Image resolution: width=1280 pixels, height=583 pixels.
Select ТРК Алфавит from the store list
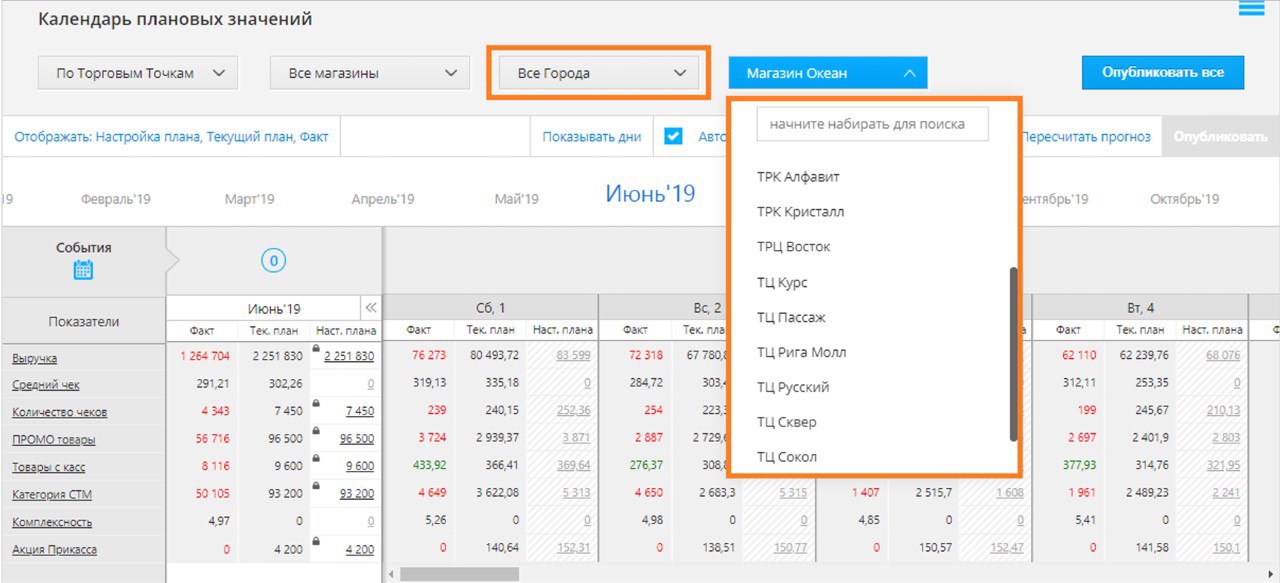pyautogui.click(x=798, y=177)
